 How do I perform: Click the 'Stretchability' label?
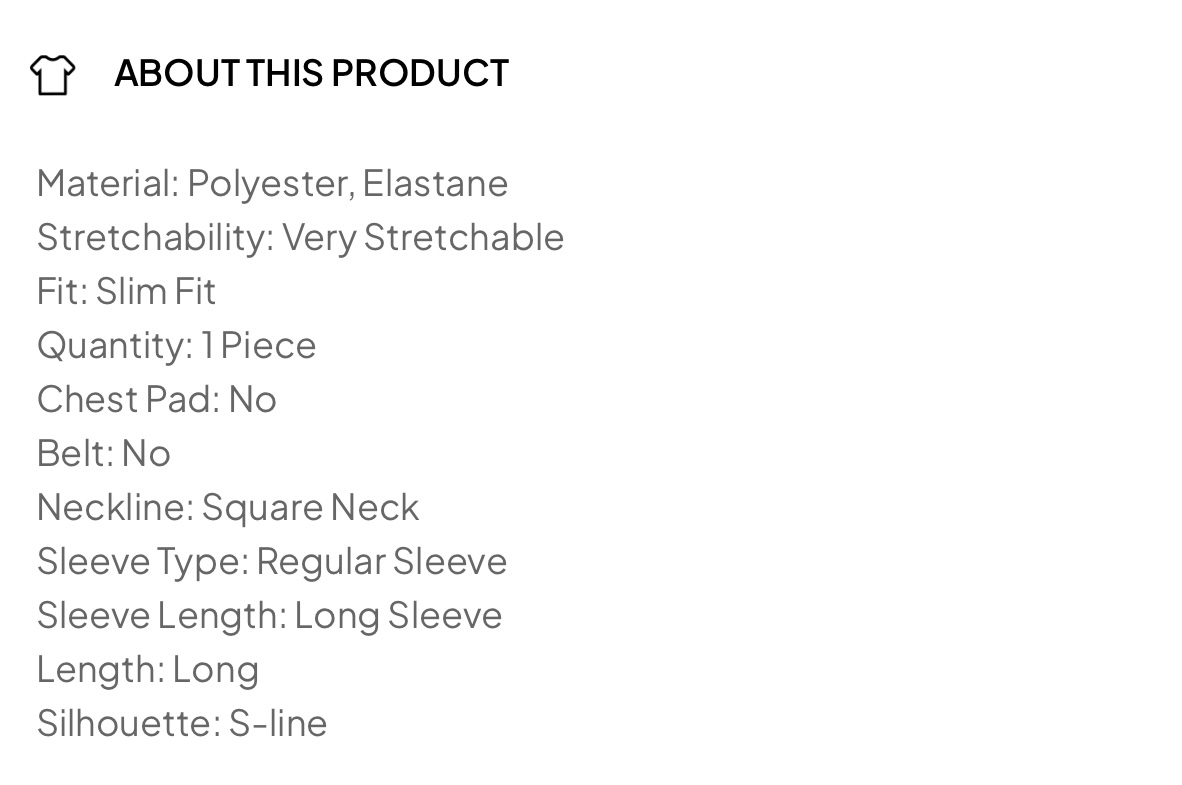154,237
